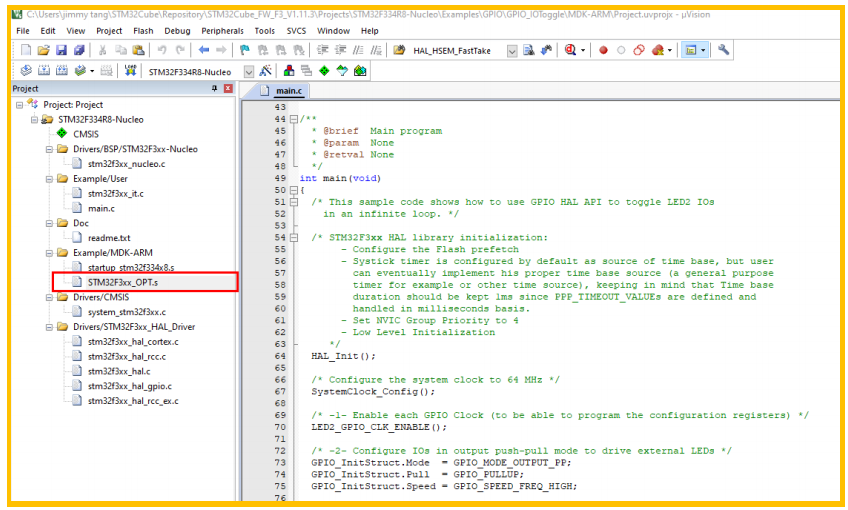
Task: Save the current file via floppy icon
Action: click(61, 50)
